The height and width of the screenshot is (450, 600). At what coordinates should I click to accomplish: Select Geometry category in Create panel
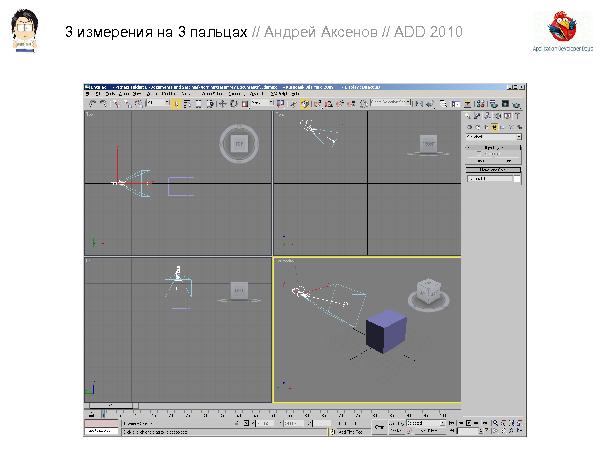469,127
